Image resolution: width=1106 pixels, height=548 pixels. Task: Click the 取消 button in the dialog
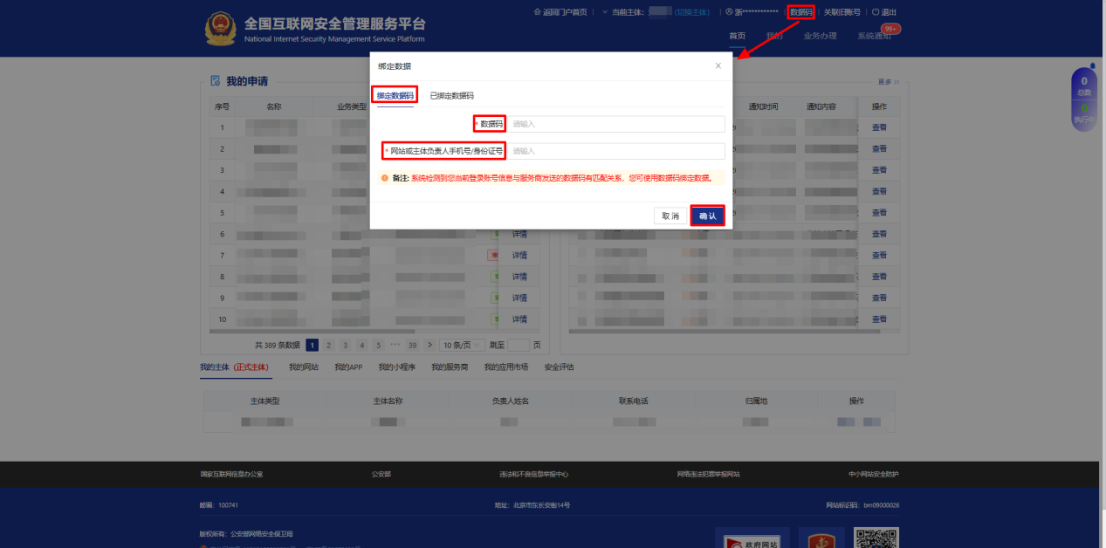670,216
